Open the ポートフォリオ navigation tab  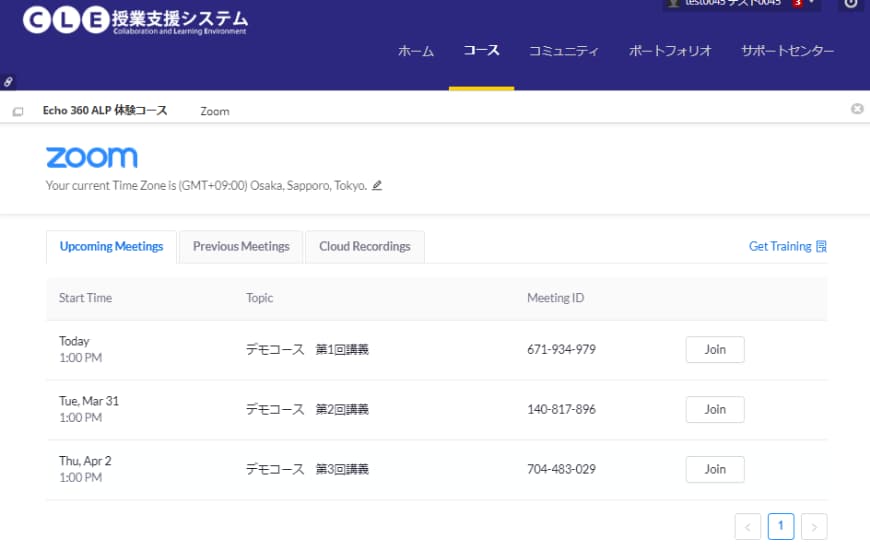click(670, 51)
